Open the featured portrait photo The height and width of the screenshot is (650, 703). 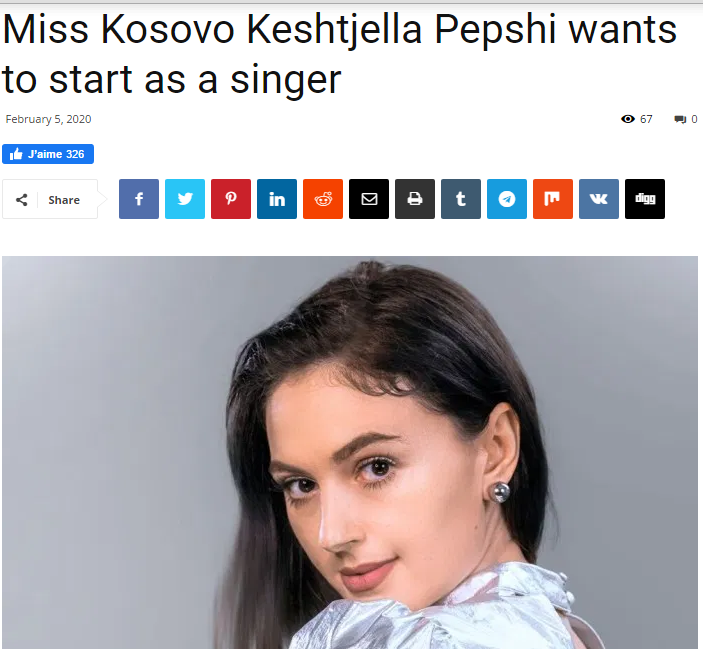[350, 452]
